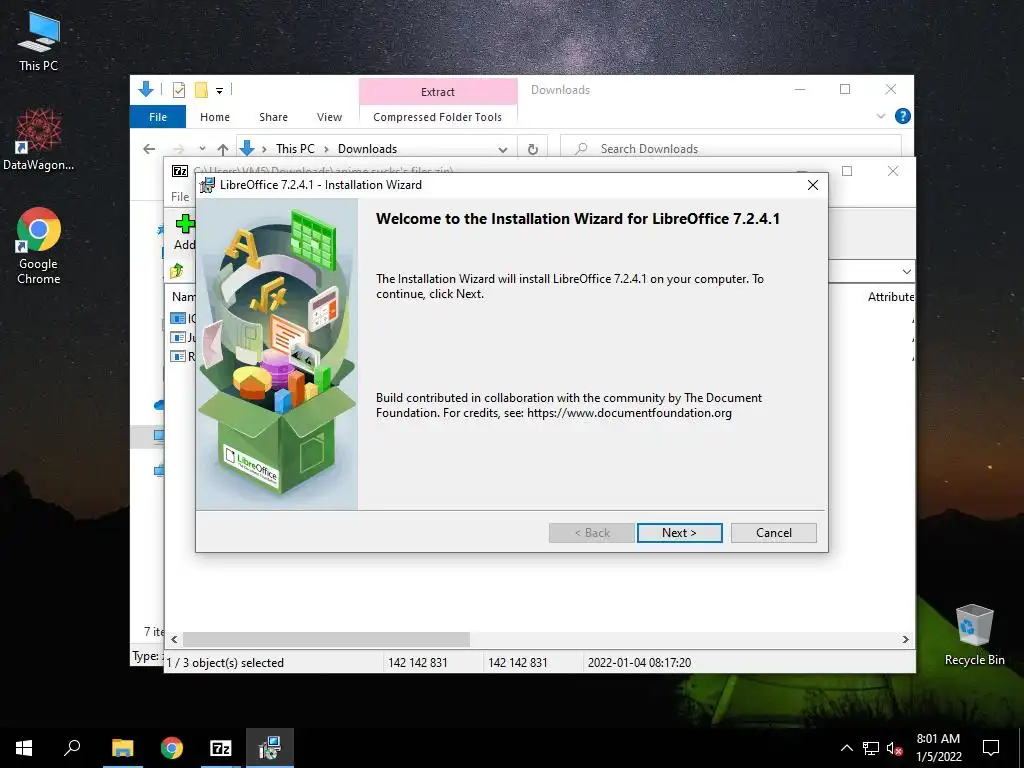Go back in Explorer navigation
Screen dimensions: 1024x768
point(149,149)
